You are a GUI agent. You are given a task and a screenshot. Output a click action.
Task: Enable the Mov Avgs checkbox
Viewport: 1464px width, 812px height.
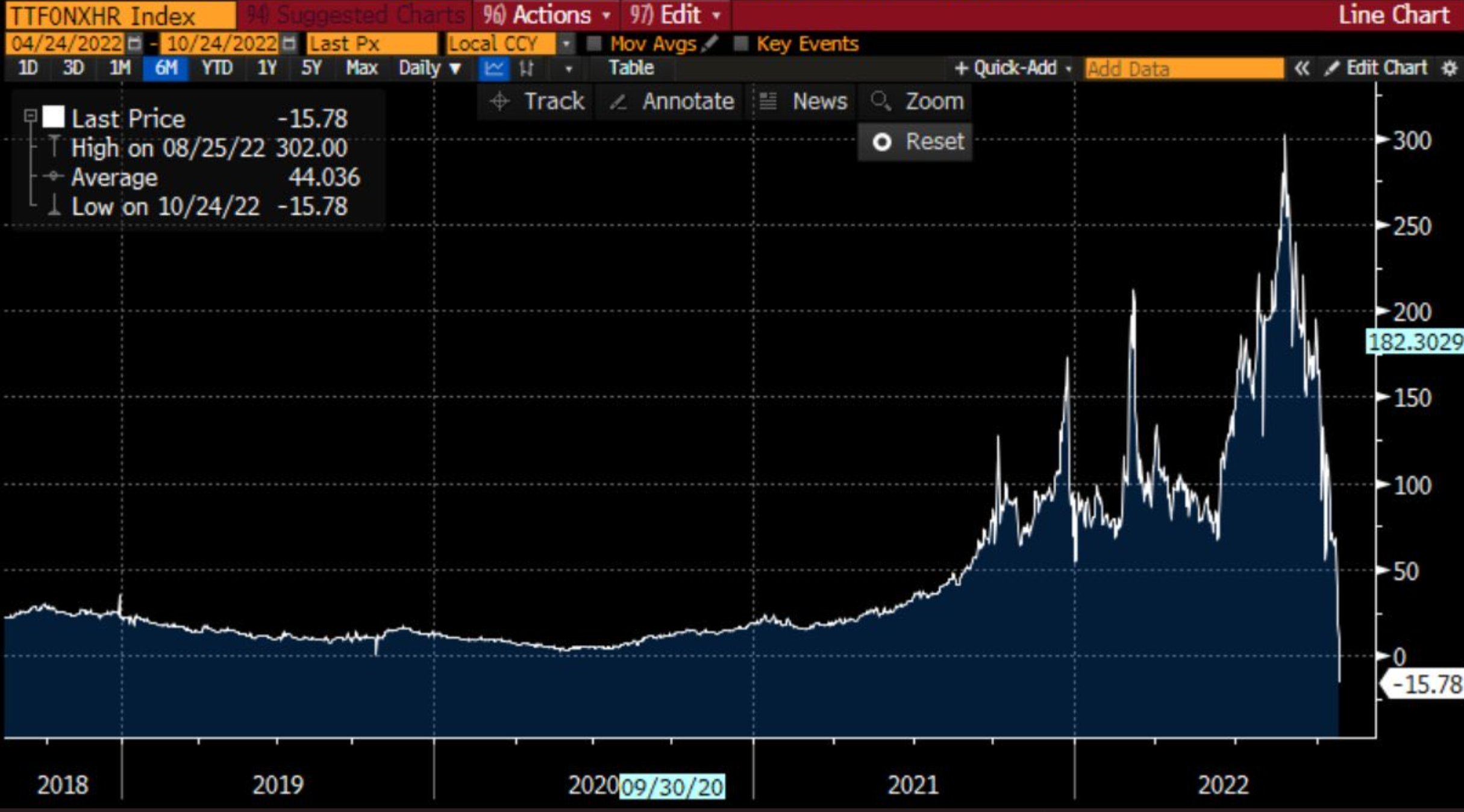594,44
